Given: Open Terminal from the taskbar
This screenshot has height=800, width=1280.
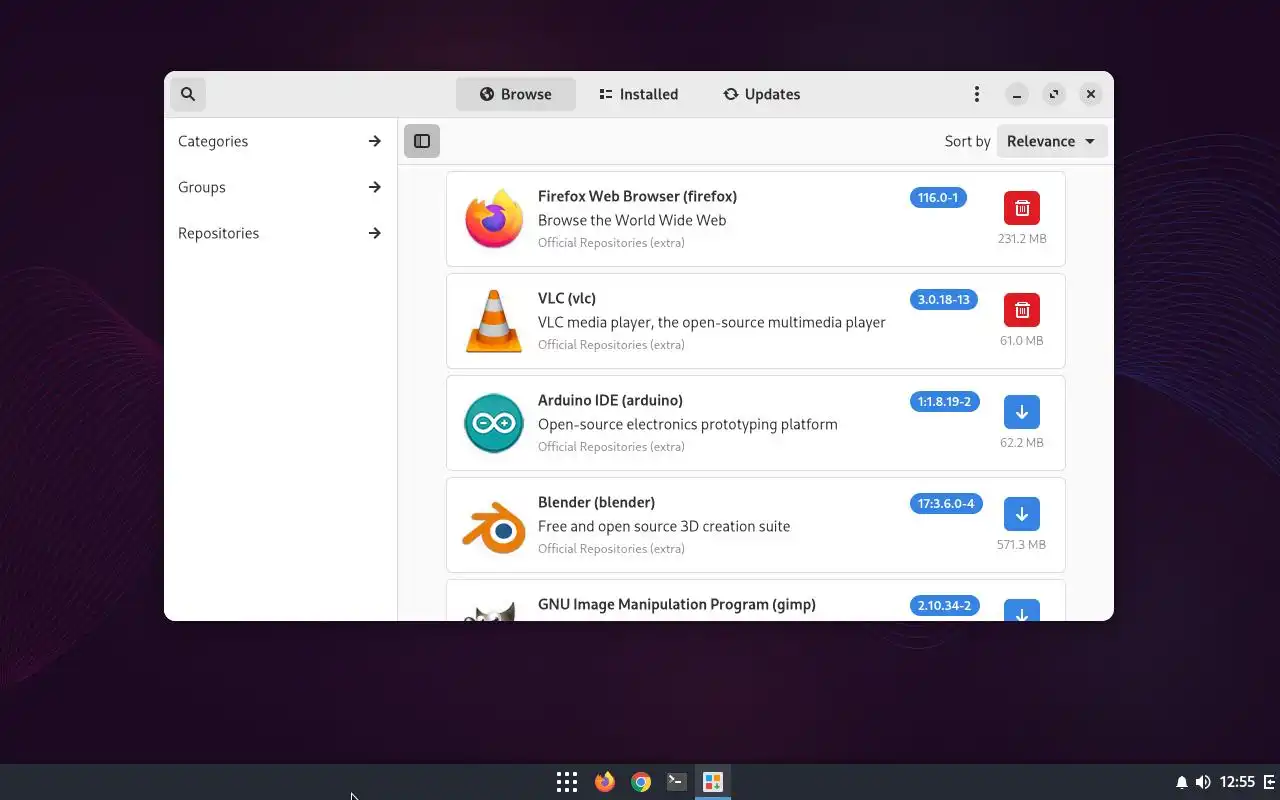Looking at the screenshot, I should click(677, 782).
